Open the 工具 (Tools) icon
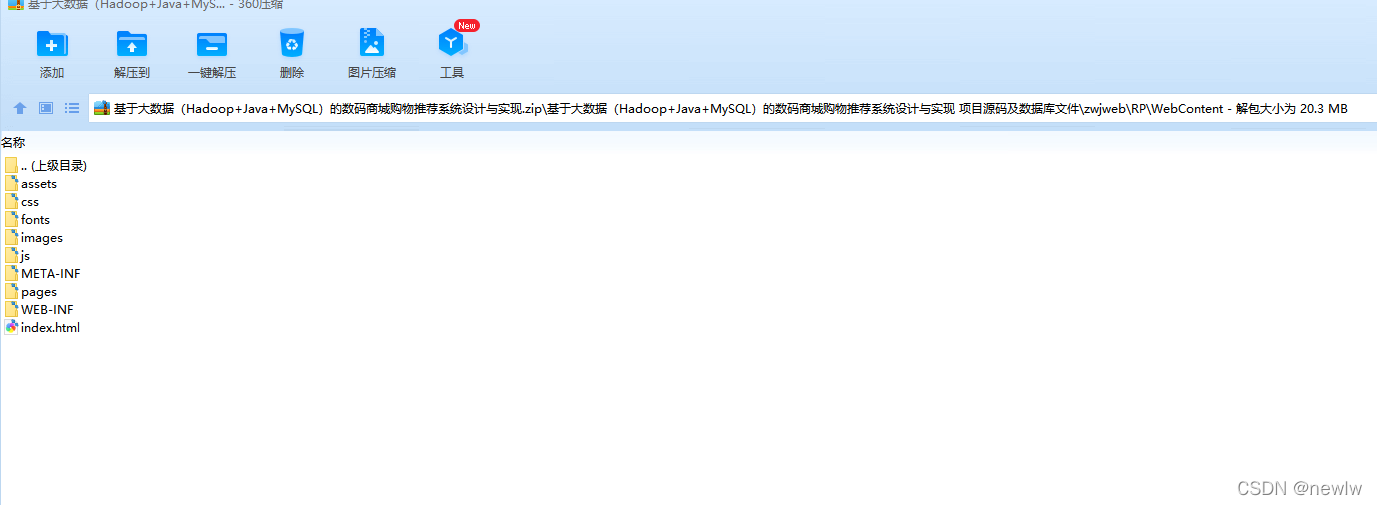The width and height of the screenshot is (1377, 505). (452, 43)
